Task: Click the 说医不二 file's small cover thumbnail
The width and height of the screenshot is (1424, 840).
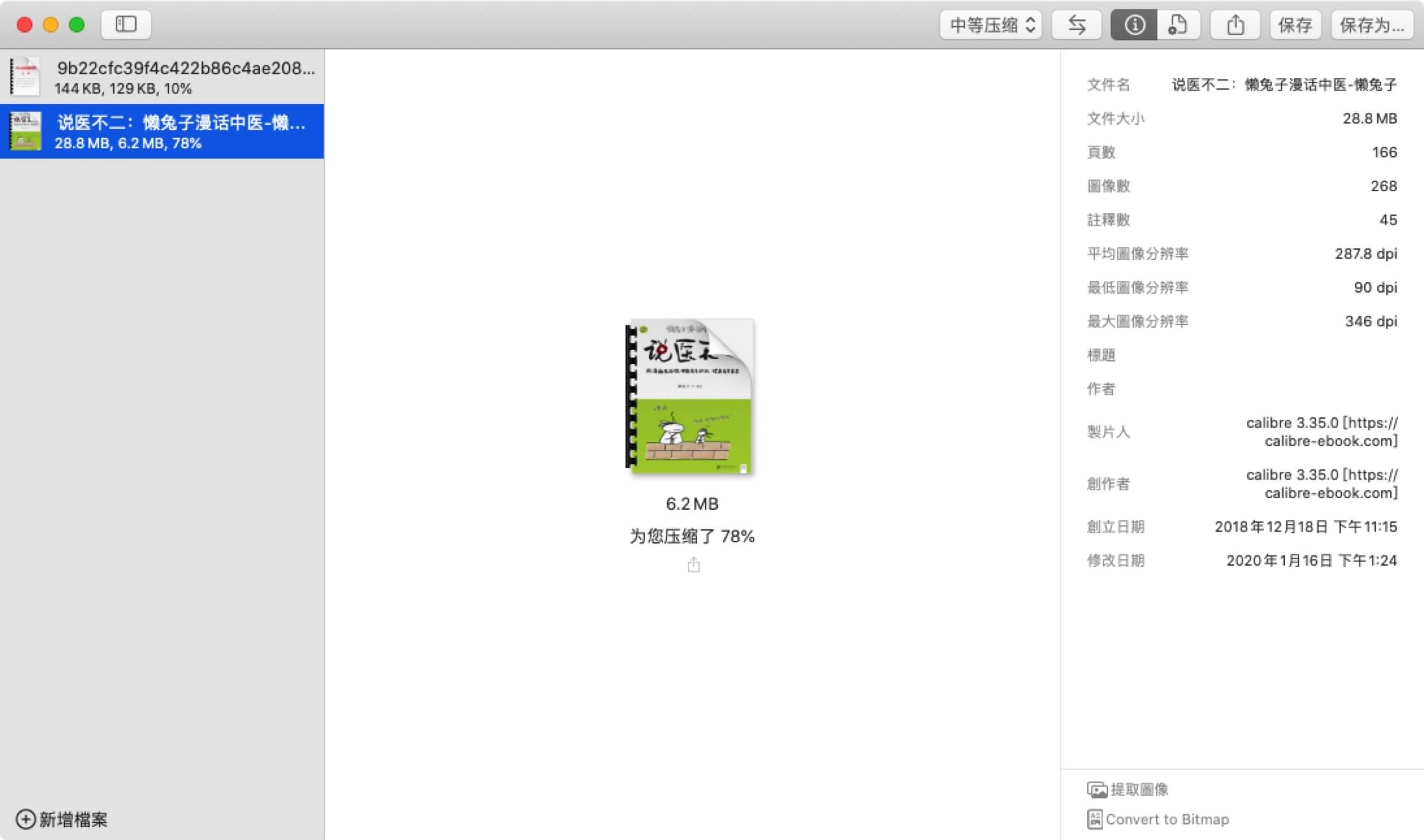Action: [x=26, y=131]
